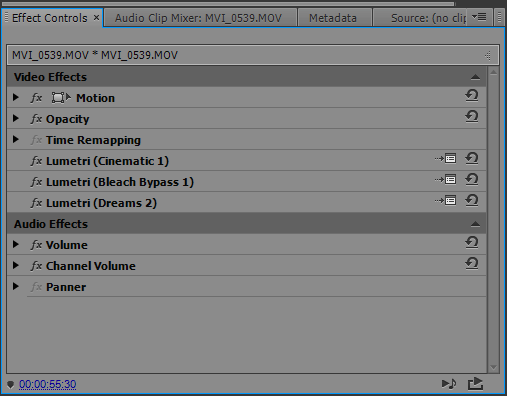Select the Panner effect name
This screenshot has height=396, width=507.
[66, 287]
